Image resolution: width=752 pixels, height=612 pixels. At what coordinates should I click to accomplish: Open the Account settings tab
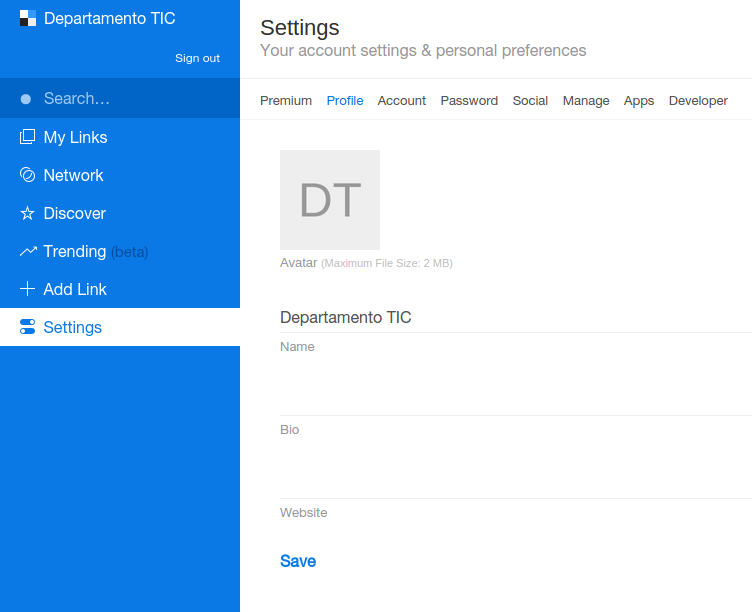click(x=401, y=101)
